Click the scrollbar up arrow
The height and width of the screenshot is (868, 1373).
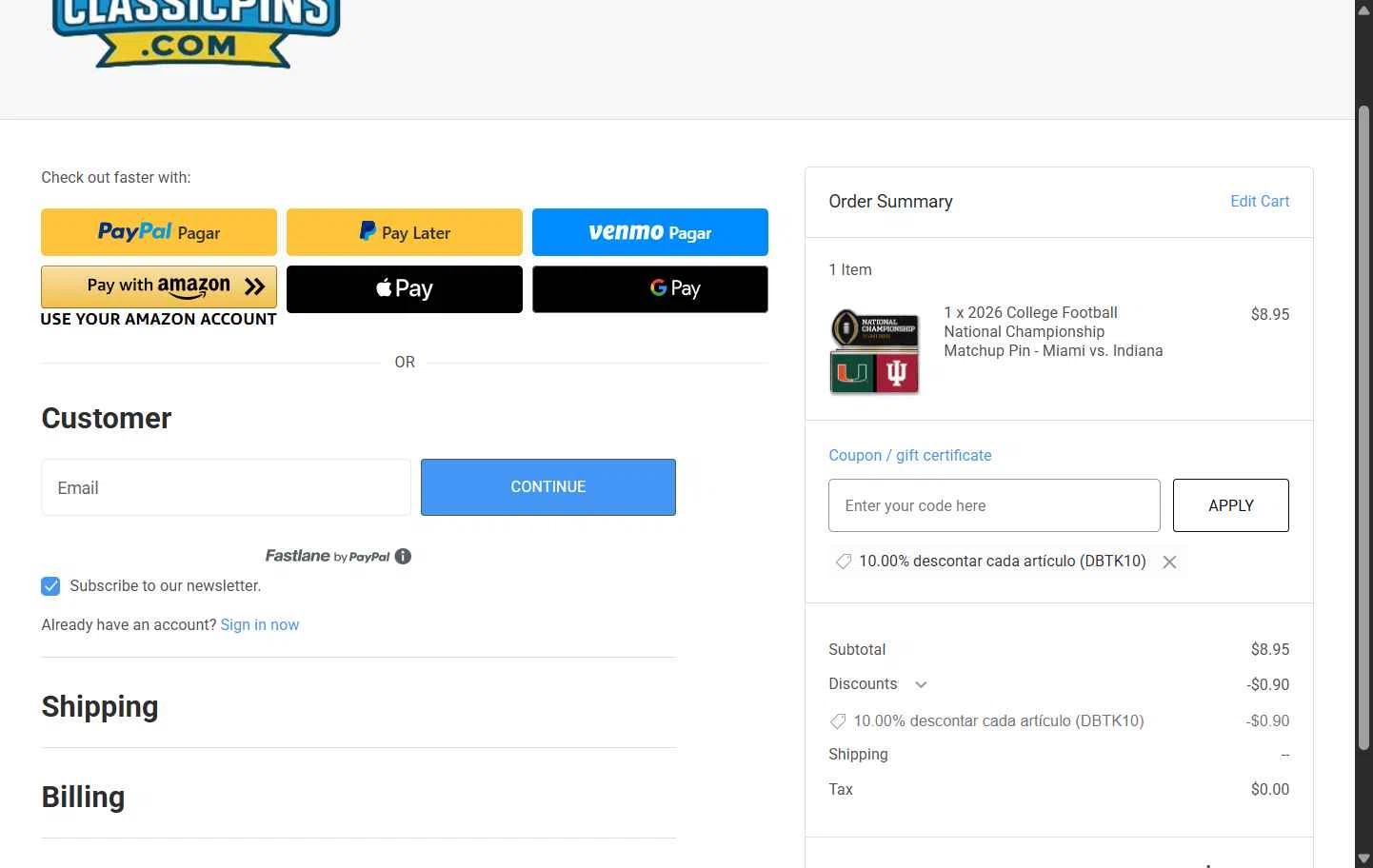click(x=1363, y=10)
